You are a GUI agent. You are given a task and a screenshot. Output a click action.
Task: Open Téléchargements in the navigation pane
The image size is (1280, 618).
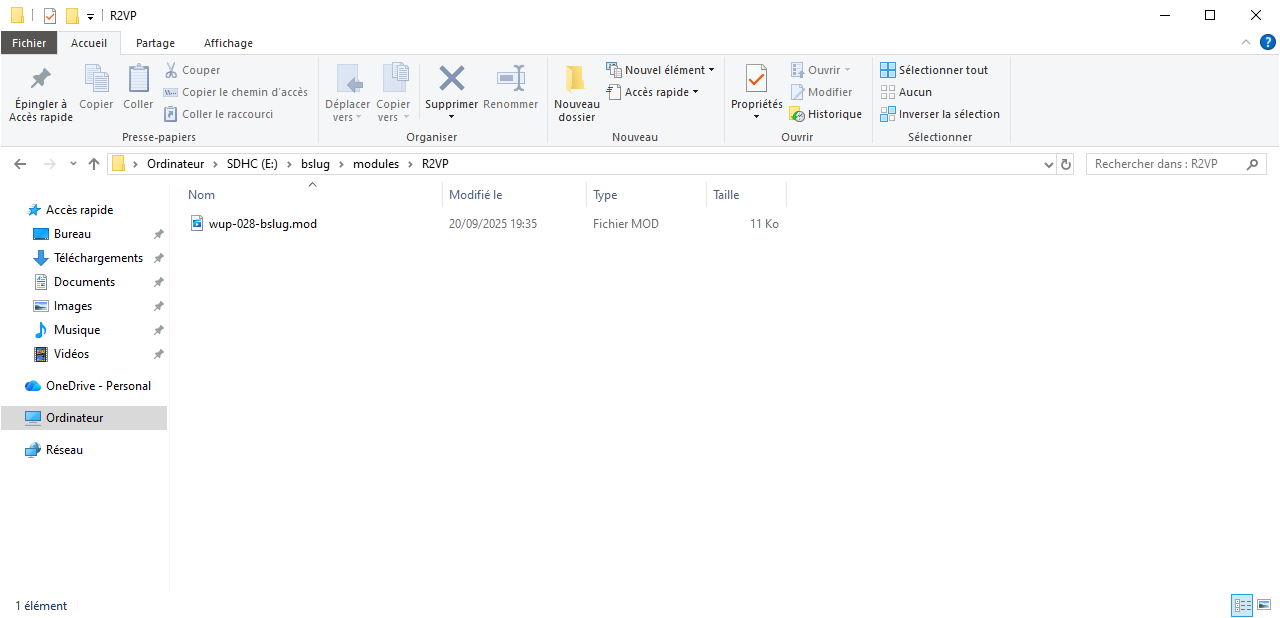click(x=98, y=258)
